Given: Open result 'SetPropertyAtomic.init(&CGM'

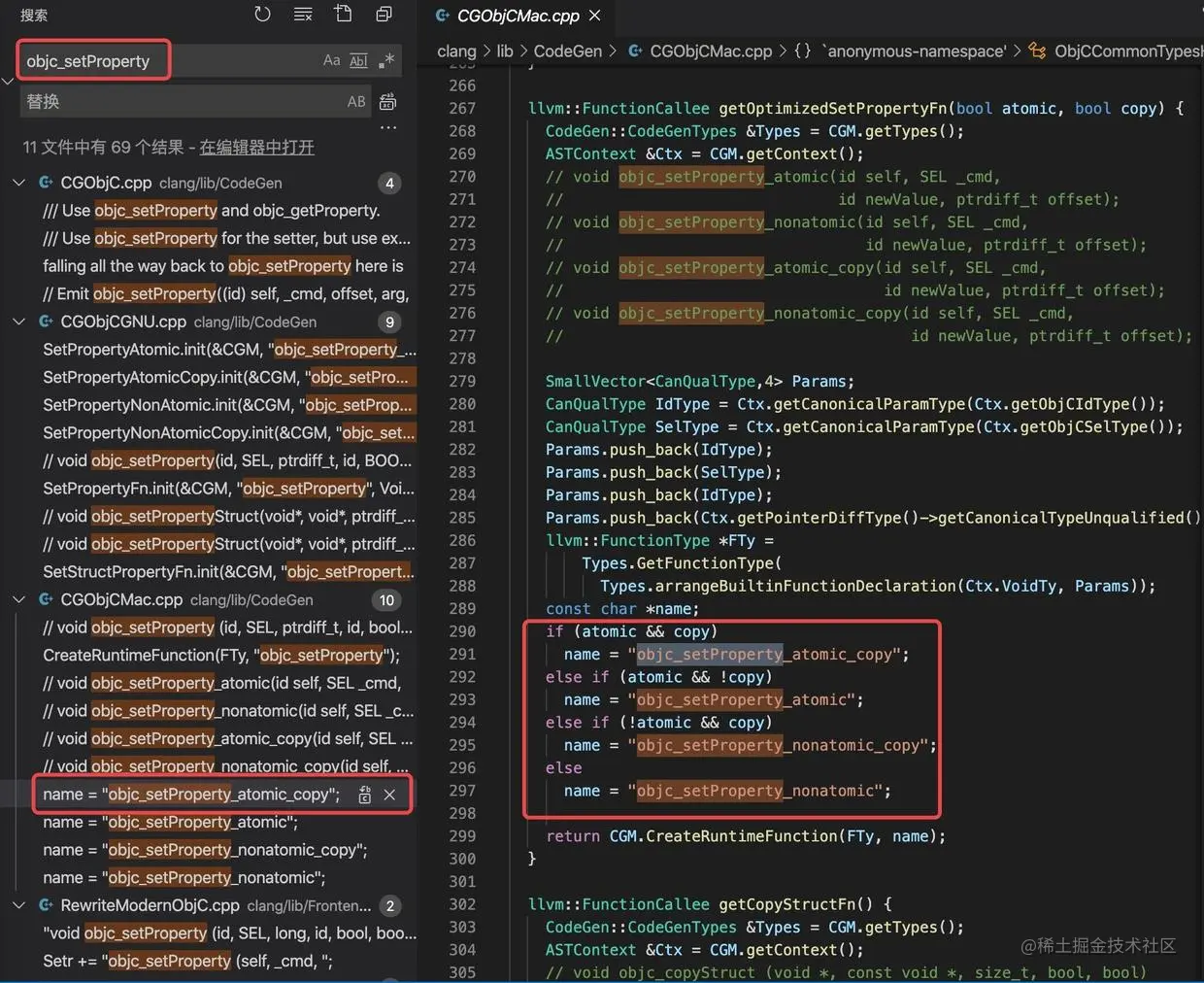Looking at the screenshot, I should (x=229, y=350).
